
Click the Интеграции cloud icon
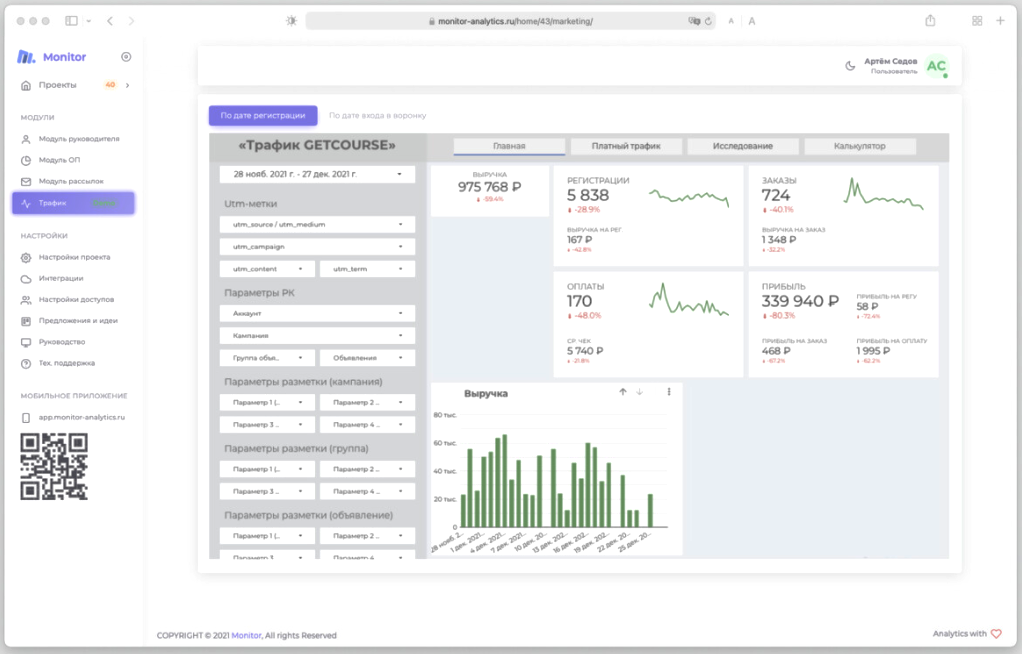[x=26, y=279]
